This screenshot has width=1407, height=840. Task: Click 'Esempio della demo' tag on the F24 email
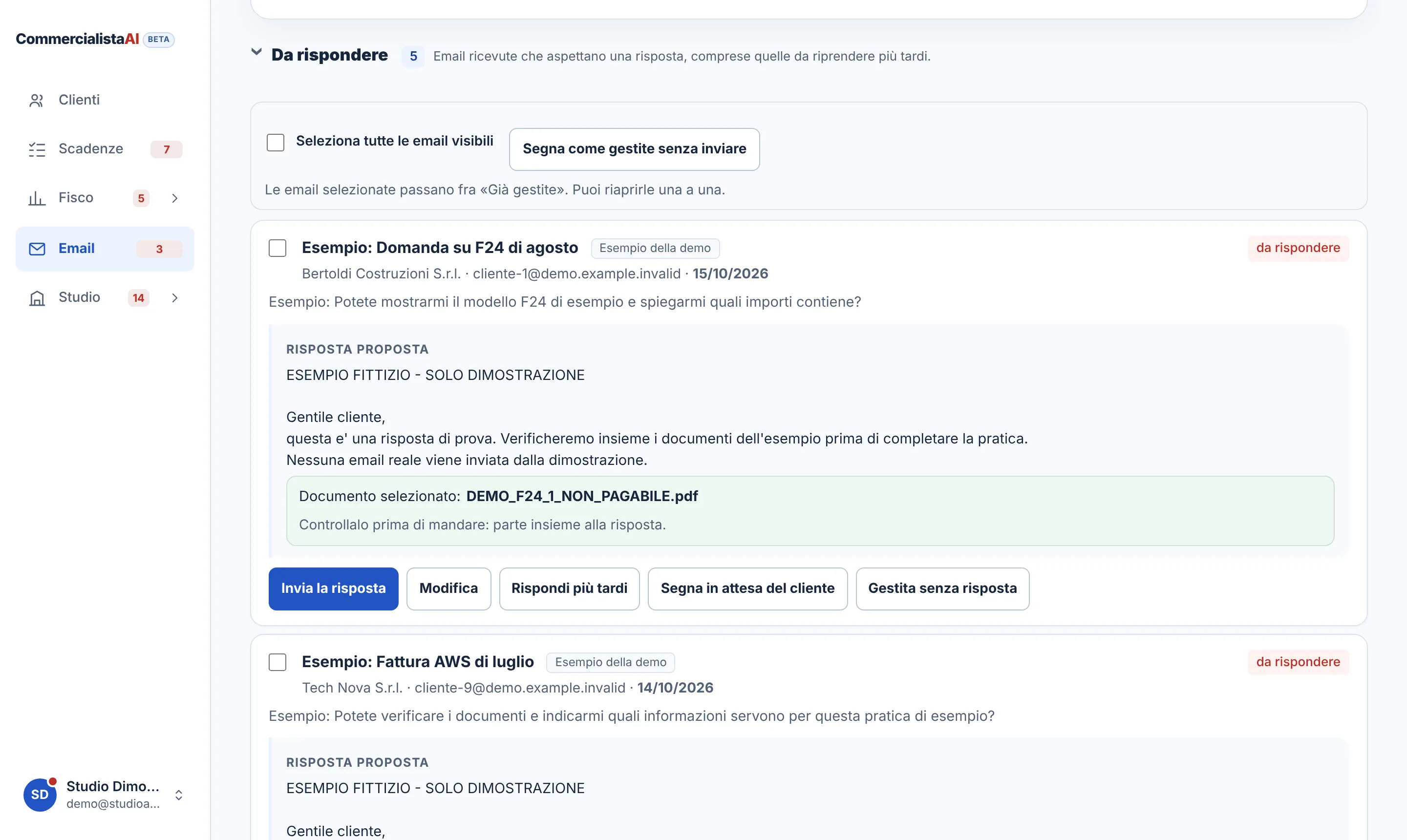coord(655,248)
